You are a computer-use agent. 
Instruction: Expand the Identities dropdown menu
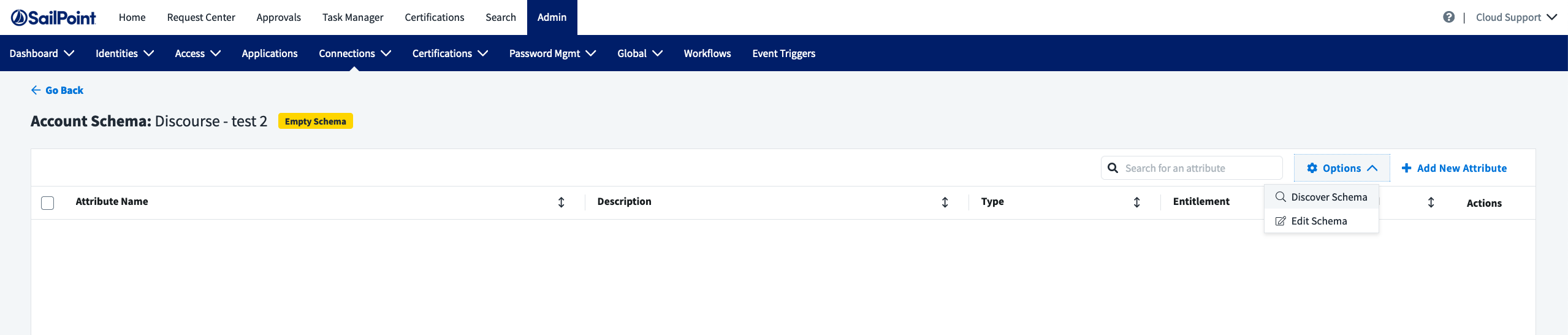(x=124, y=53)
